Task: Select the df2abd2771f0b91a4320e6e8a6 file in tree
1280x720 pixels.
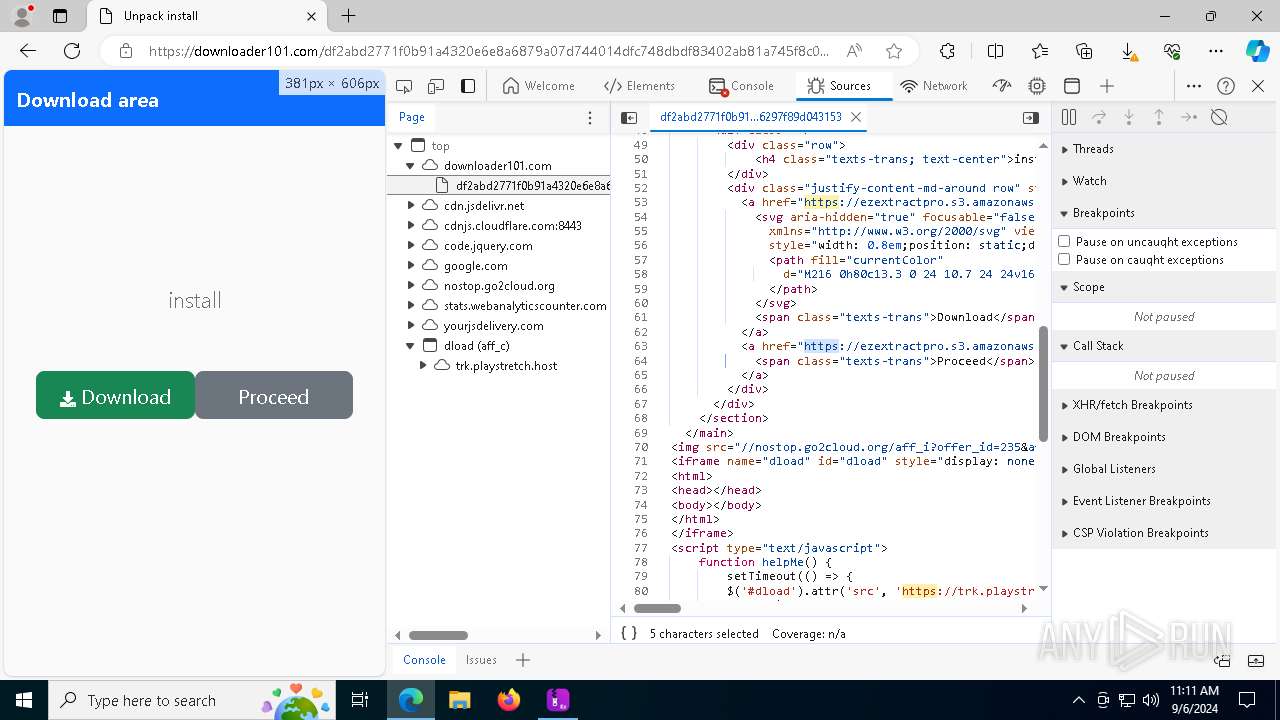Action: [x=498, y=185]
